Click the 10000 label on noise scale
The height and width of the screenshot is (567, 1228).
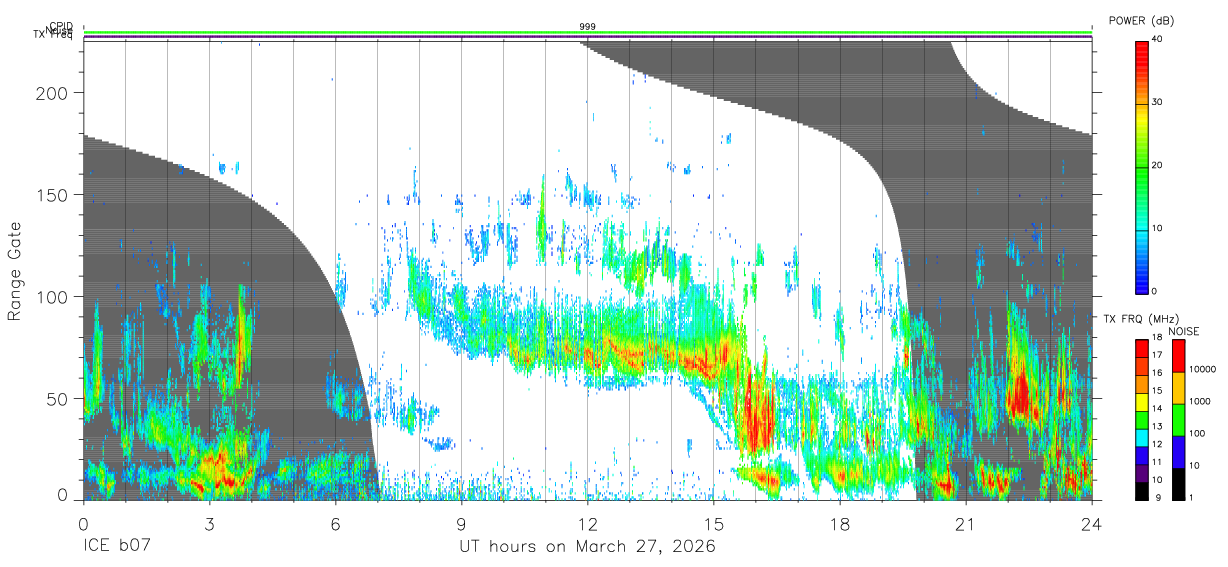[x=1203, y=371]
